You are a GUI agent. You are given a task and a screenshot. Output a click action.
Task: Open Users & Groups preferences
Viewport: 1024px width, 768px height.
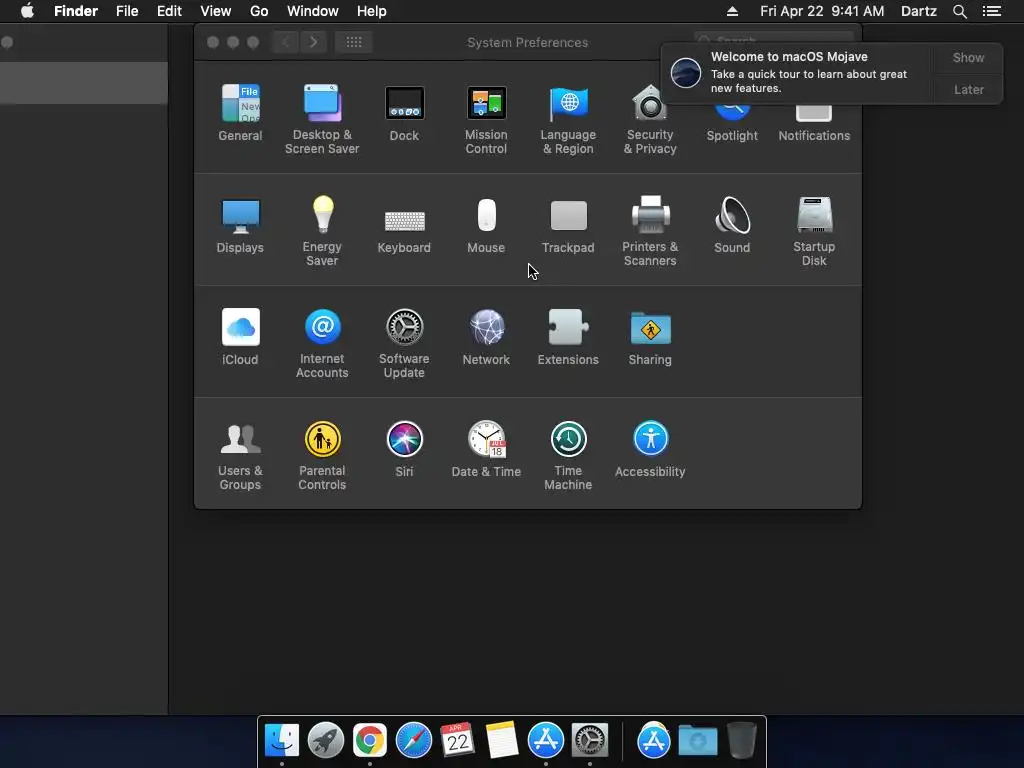coord(240,455)
